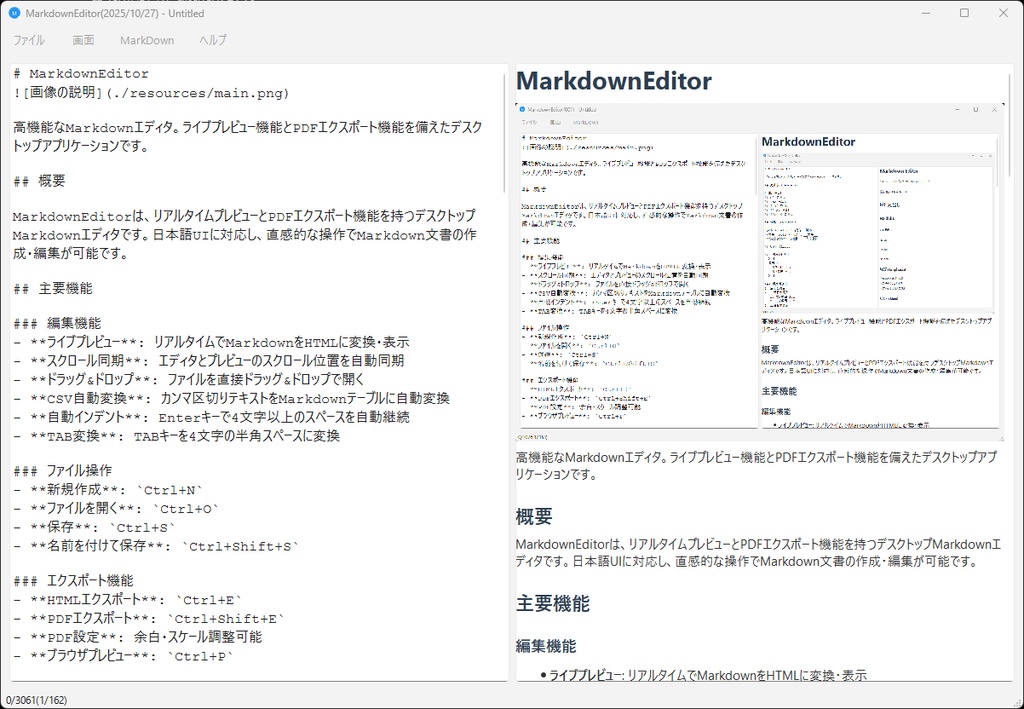1024x709 pixels.
Task: Open the ファイル menu
Action: [29, 40]
